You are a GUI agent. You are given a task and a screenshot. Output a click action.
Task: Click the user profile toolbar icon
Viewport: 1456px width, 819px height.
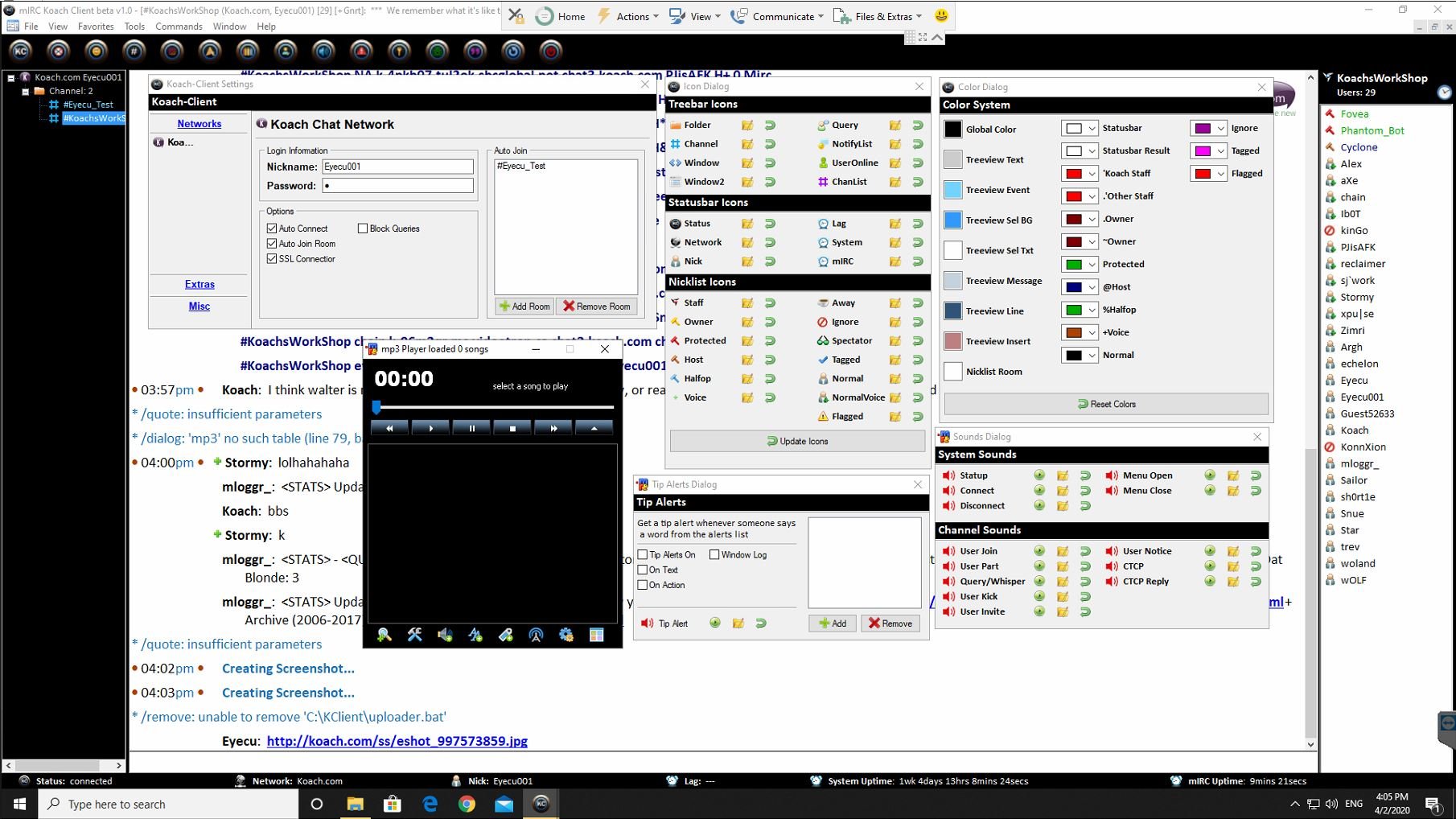point(286,51)
